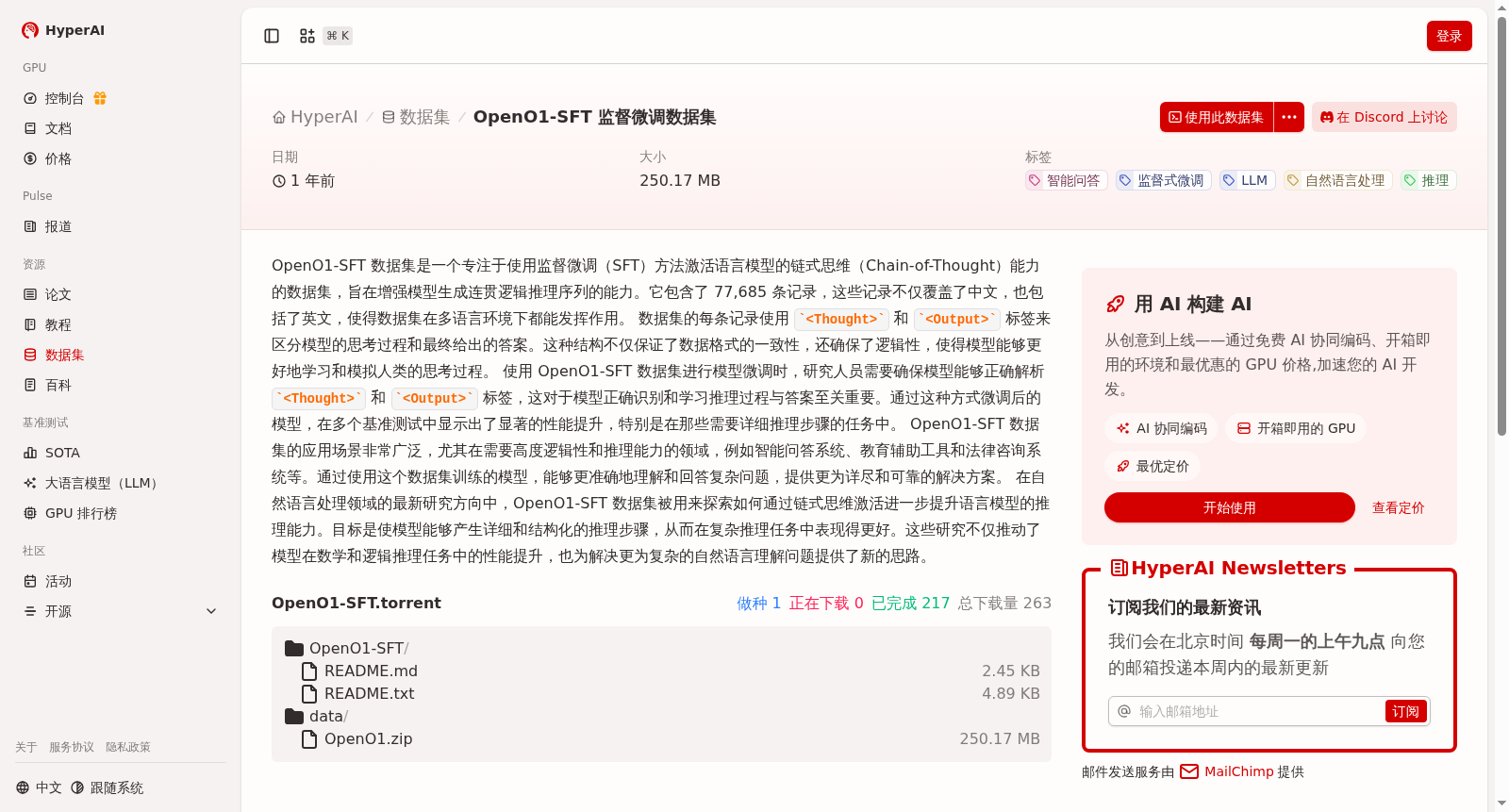Click the README.md file icon

308,671
